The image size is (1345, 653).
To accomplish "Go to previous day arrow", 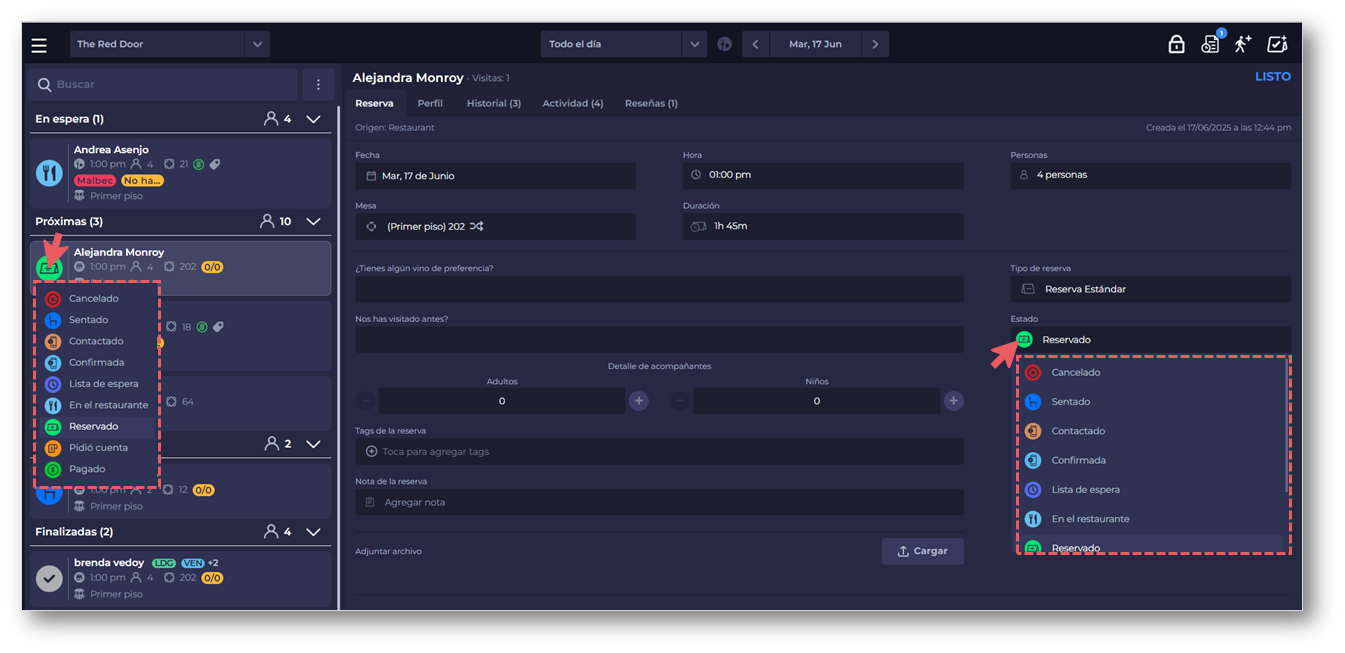I will [755, 44].
